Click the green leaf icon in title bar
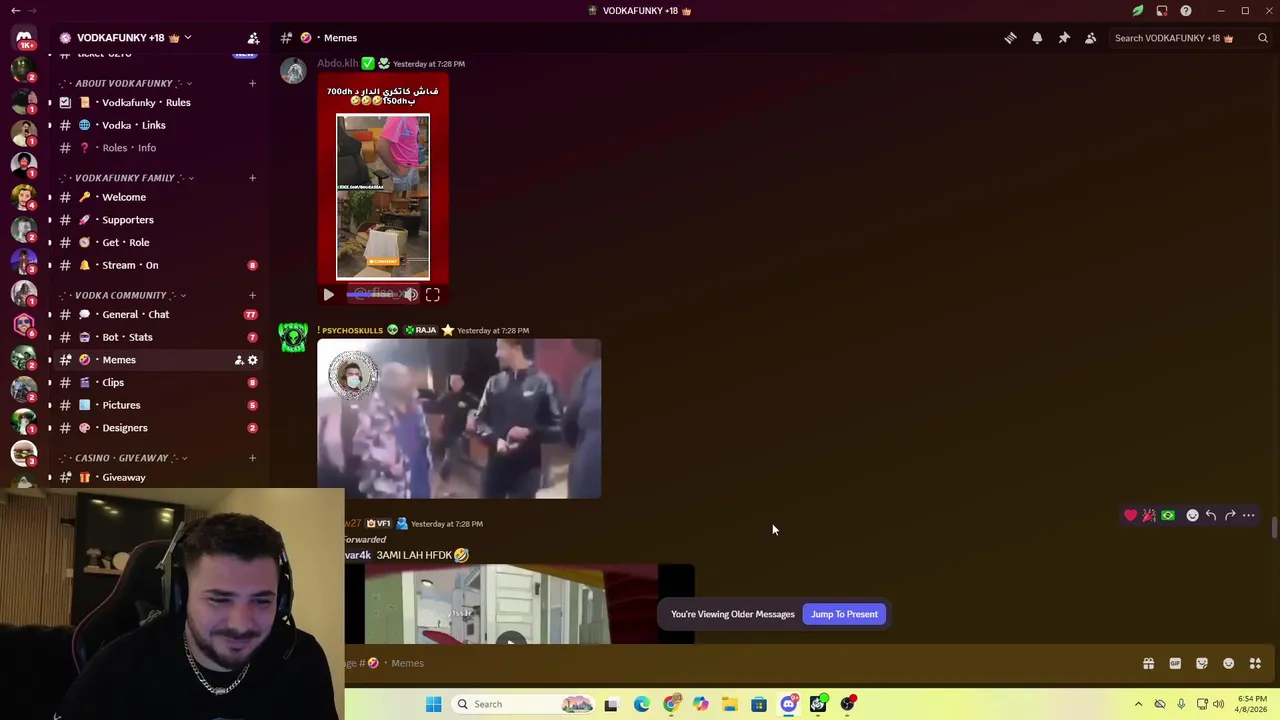The height and width of the screenshot is (720, 1280). 1138,11
